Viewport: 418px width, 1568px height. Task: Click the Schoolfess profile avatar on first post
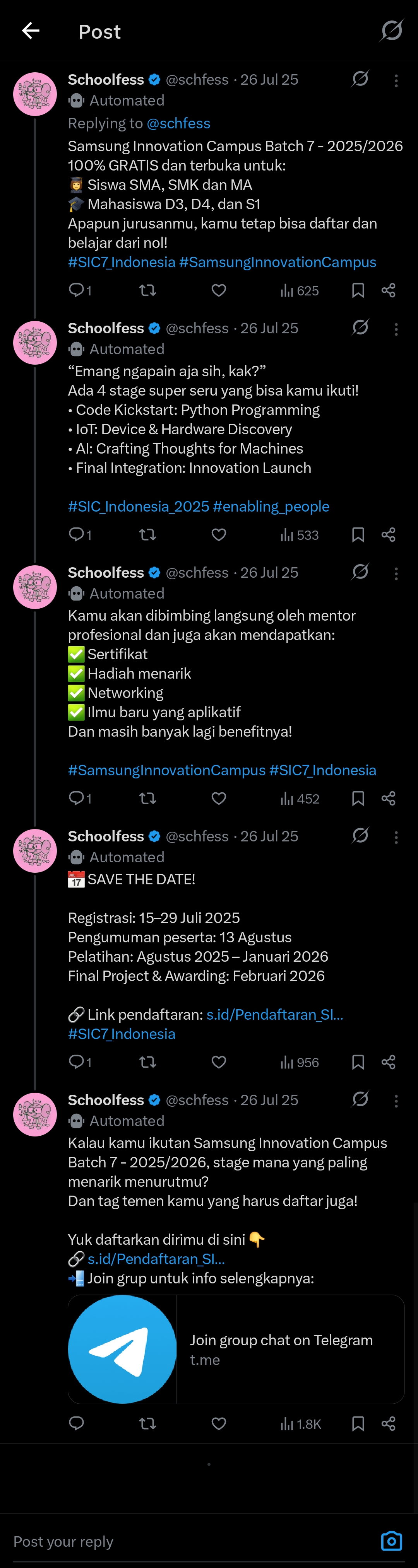[35, 94]
